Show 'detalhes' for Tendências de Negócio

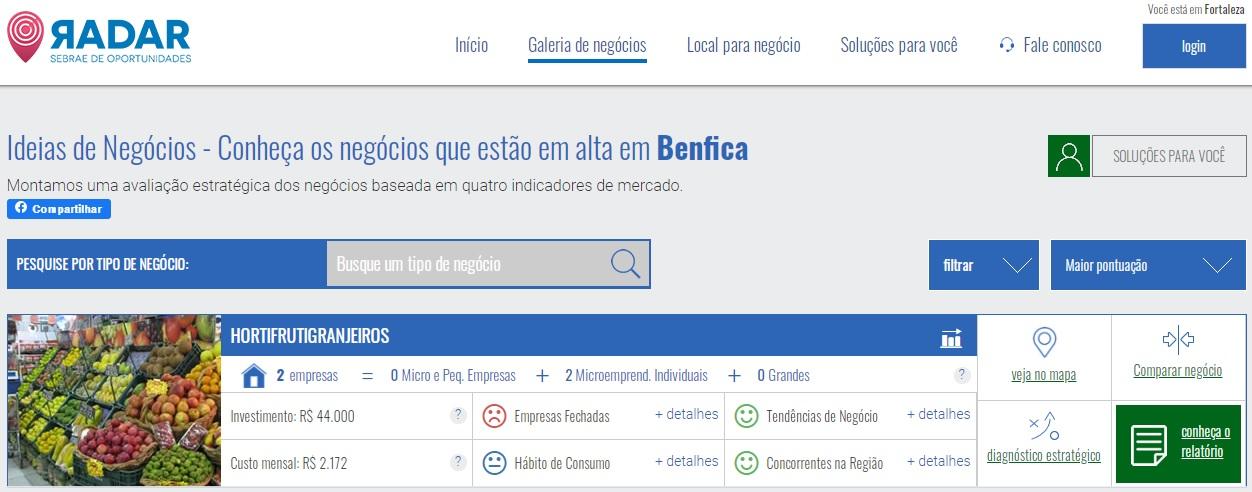click(938, 415)
